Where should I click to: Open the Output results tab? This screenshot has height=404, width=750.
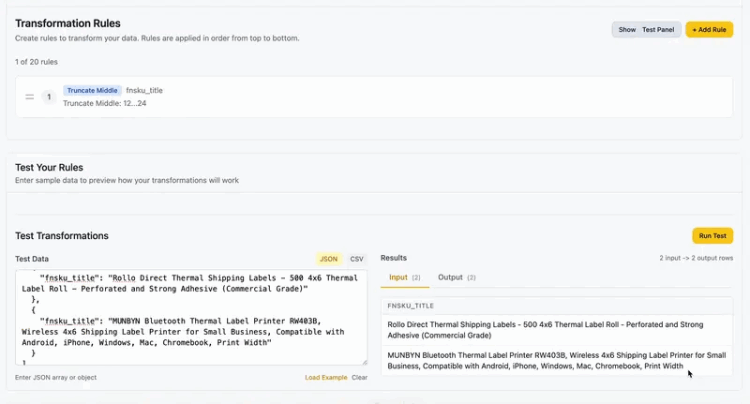(x=457, y=278)
